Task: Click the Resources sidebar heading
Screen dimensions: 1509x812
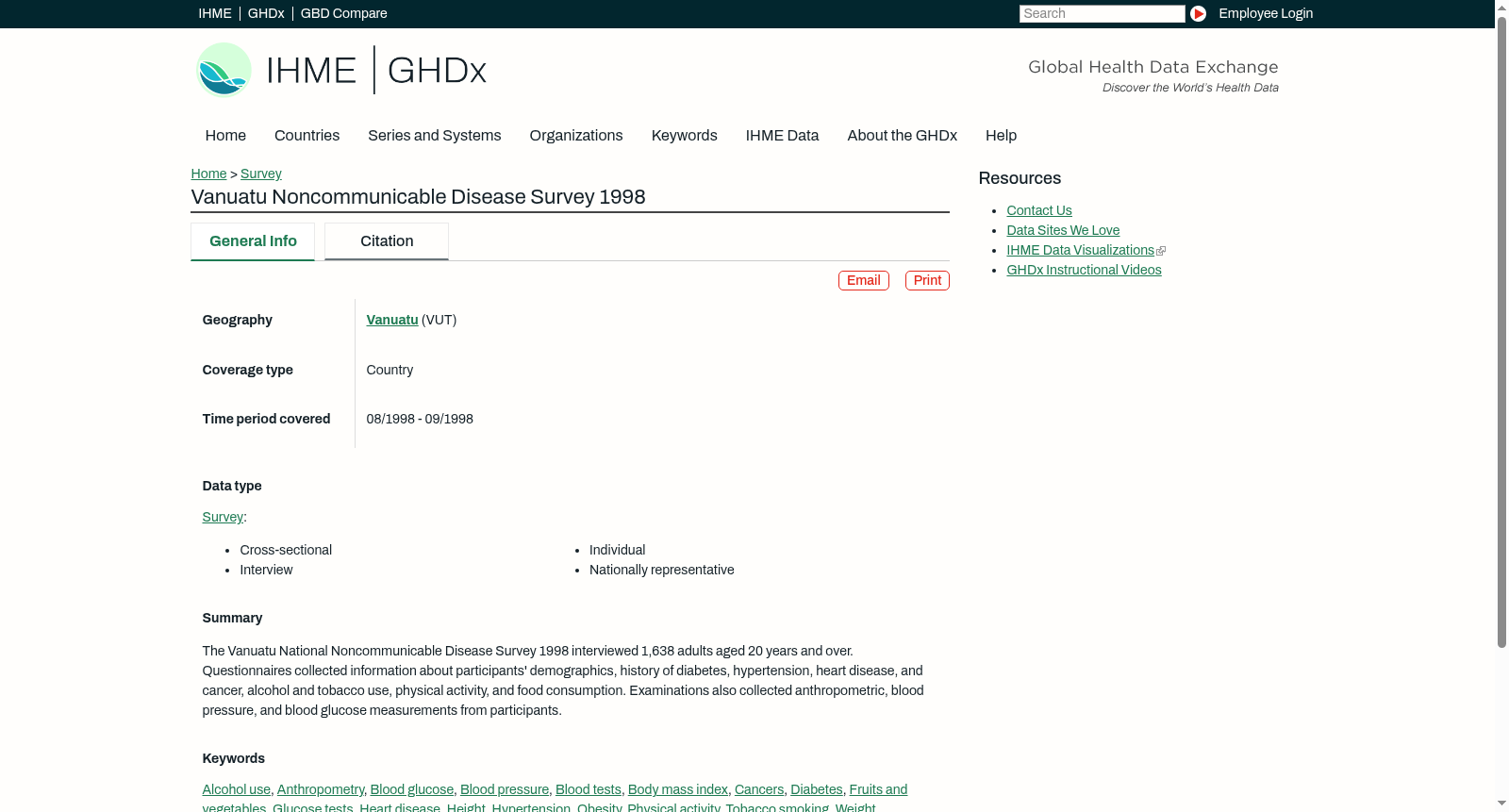Action: point(1020,178)
